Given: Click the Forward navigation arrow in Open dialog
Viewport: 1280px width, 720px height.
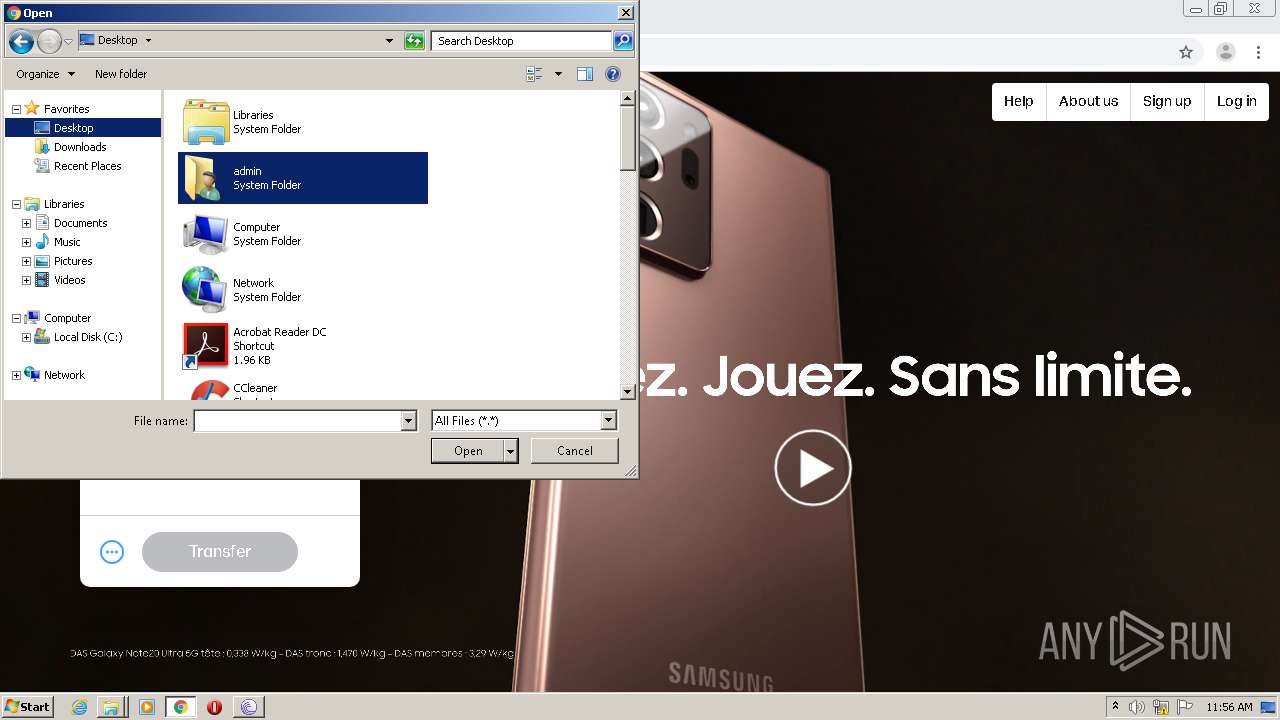Looking at the screenshot, I should pos(49,41).
